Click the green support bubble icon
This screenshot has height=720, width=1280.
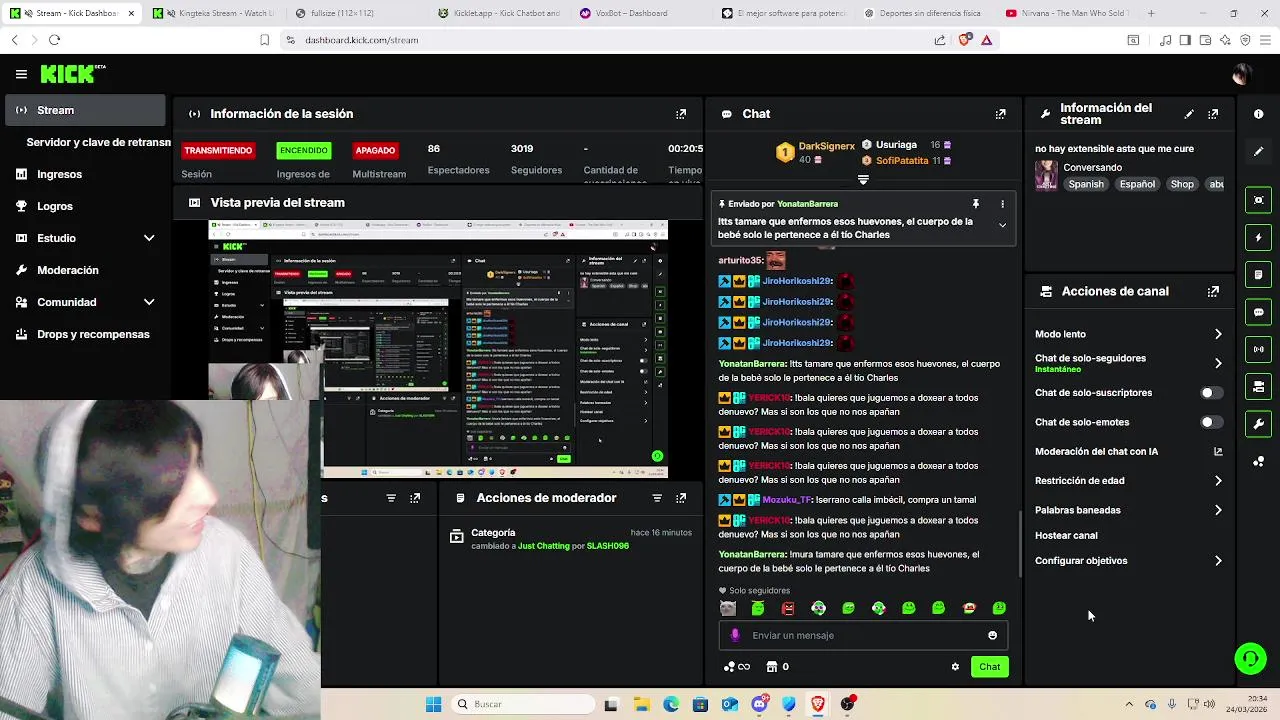pyautogui.click(x=1250, y=658)
